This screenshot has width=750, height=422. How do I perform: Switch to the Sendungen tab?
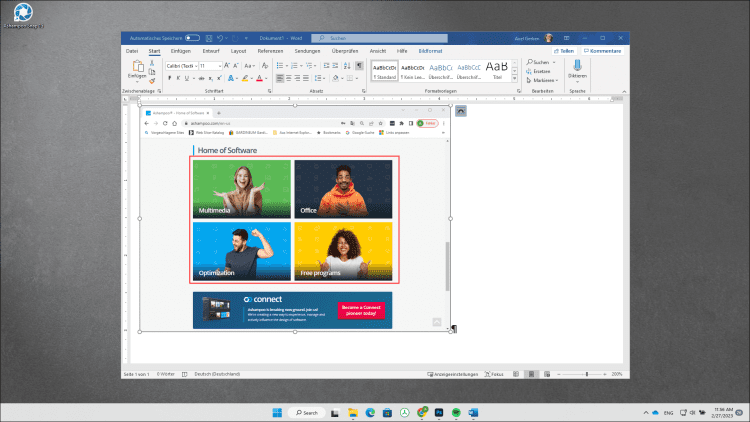[307, 51]
